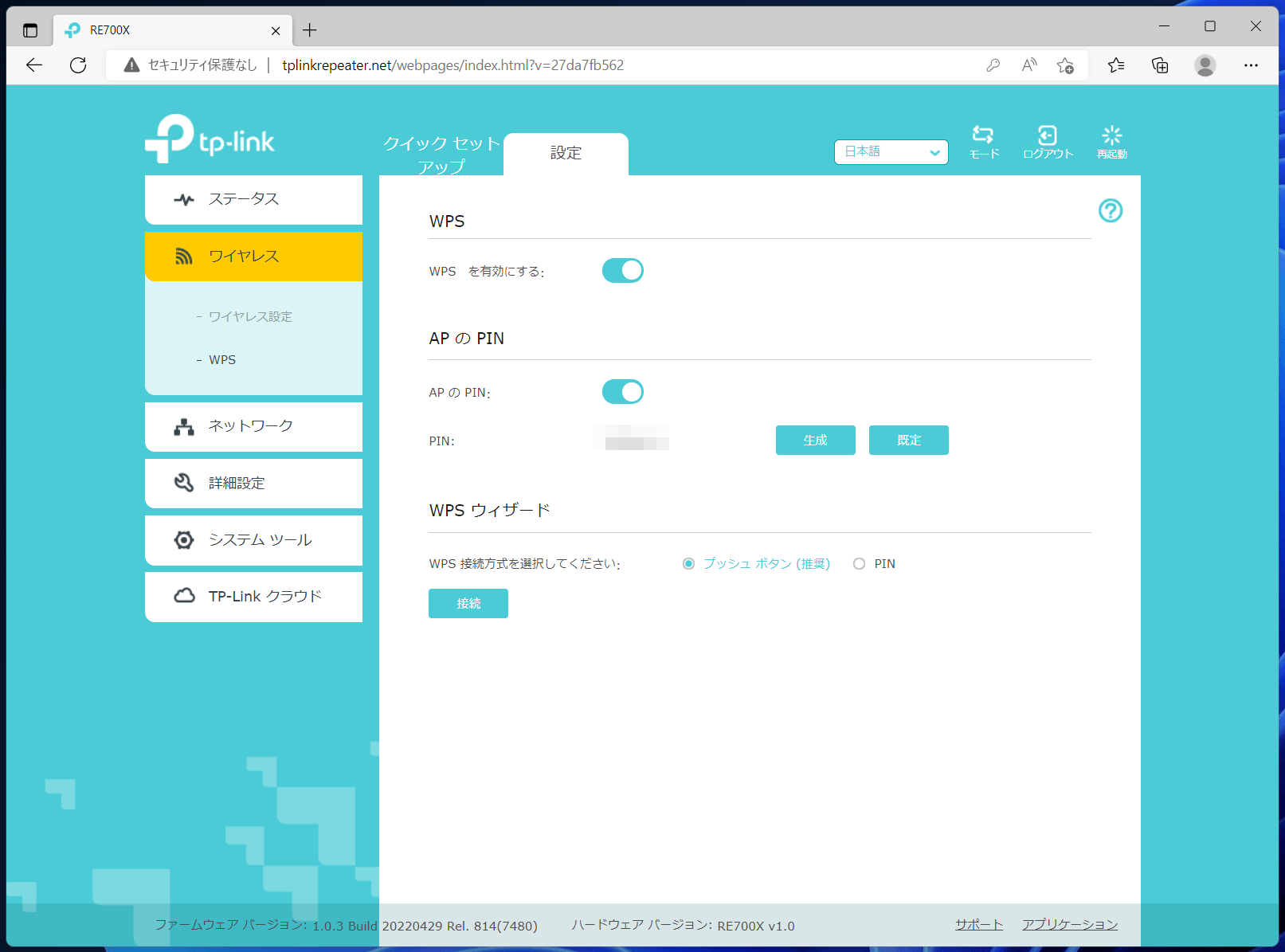
Task: Click the tp-link logo
Action: (x=210, y=139)
